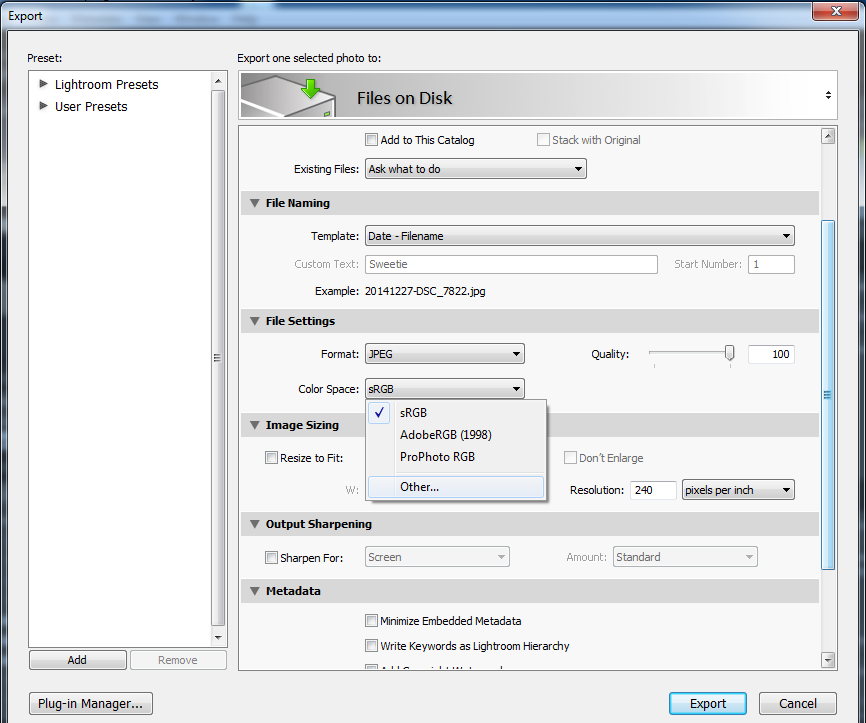Click the Custom Text field
This screenshot has height=723, width=866.
(x=511, y=264)
